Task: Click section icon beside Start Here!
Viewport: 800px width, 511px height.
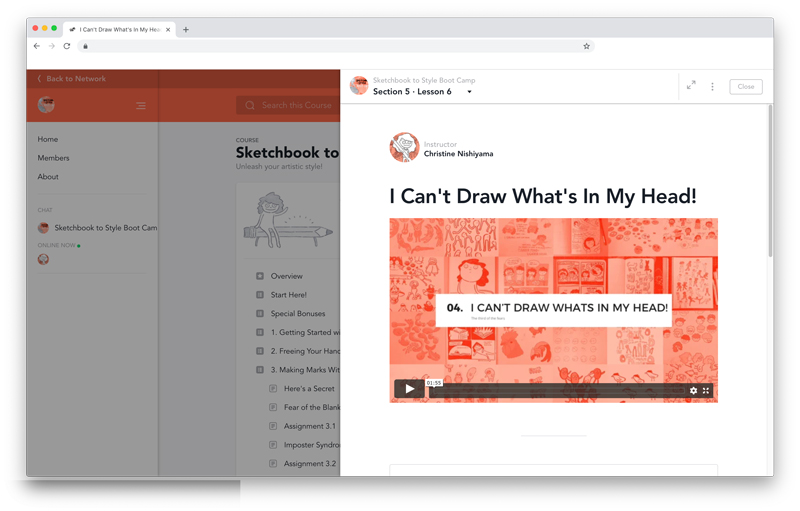Action: point(260,295)
